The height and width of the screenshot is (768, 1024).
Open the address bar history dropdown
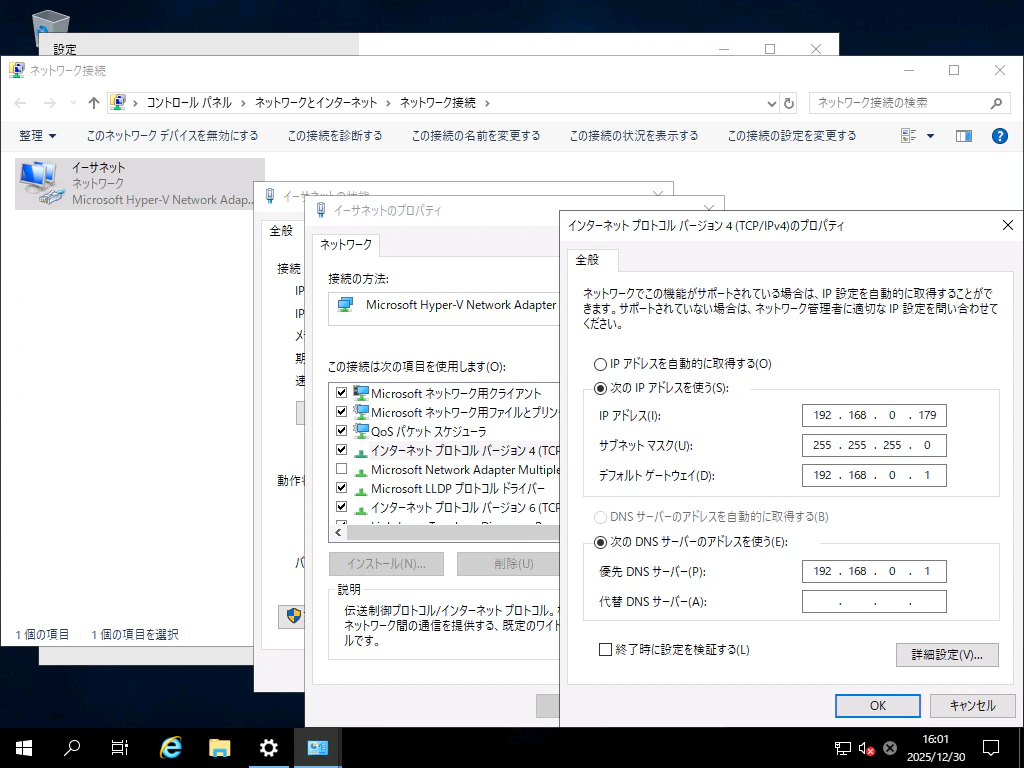(x=770, y=102)
